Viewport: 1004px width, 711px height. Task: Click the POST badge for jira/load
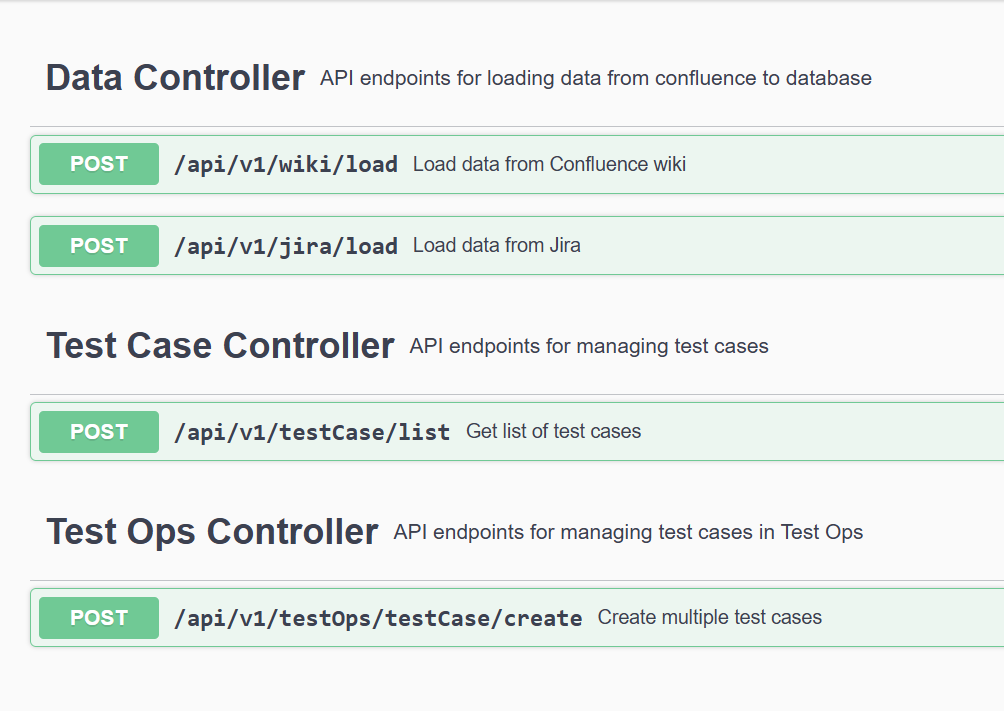(x=99, y=246)
